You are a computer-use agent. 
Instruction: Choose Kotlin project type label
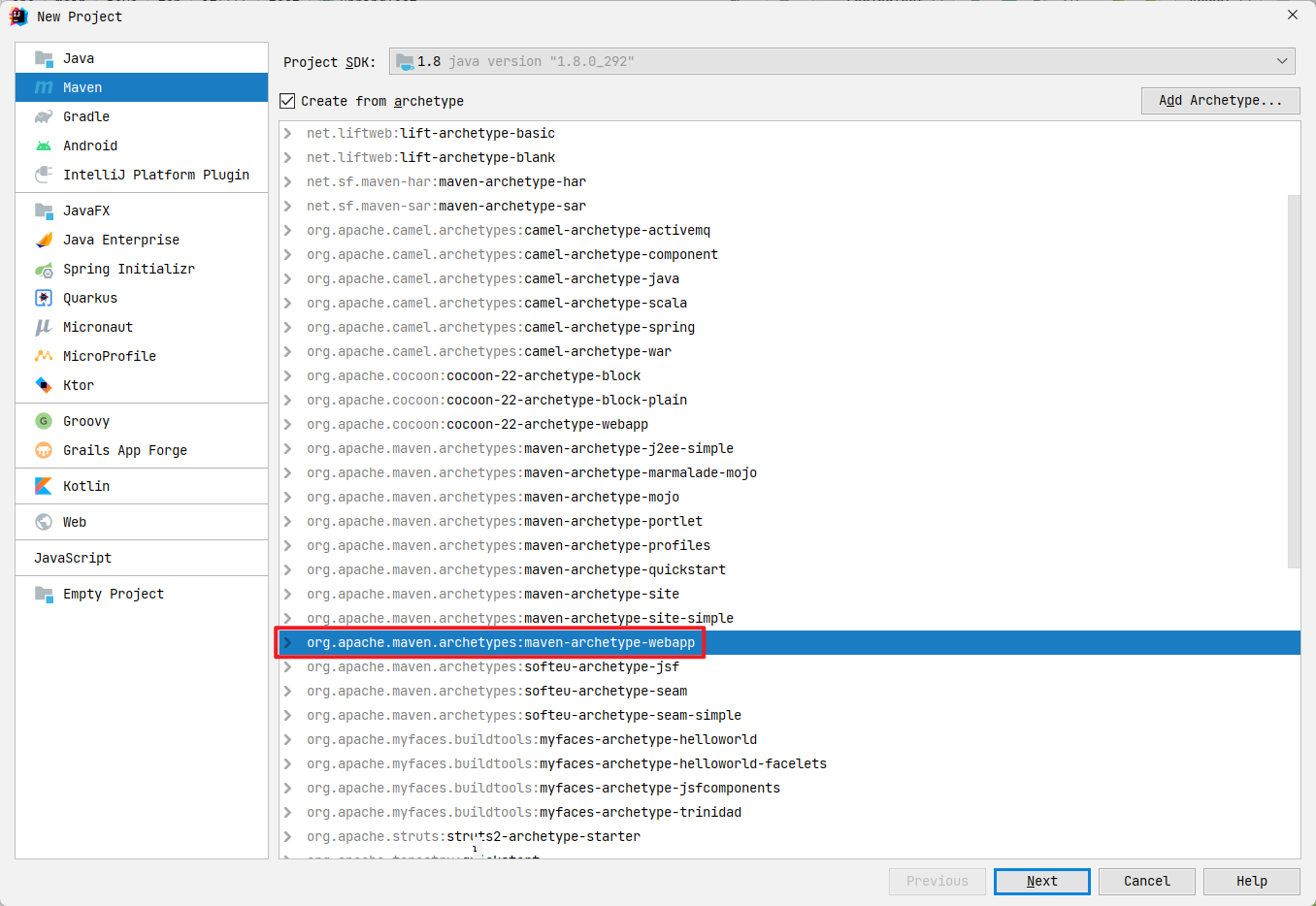pyautogui.click(x=86, y=486)
